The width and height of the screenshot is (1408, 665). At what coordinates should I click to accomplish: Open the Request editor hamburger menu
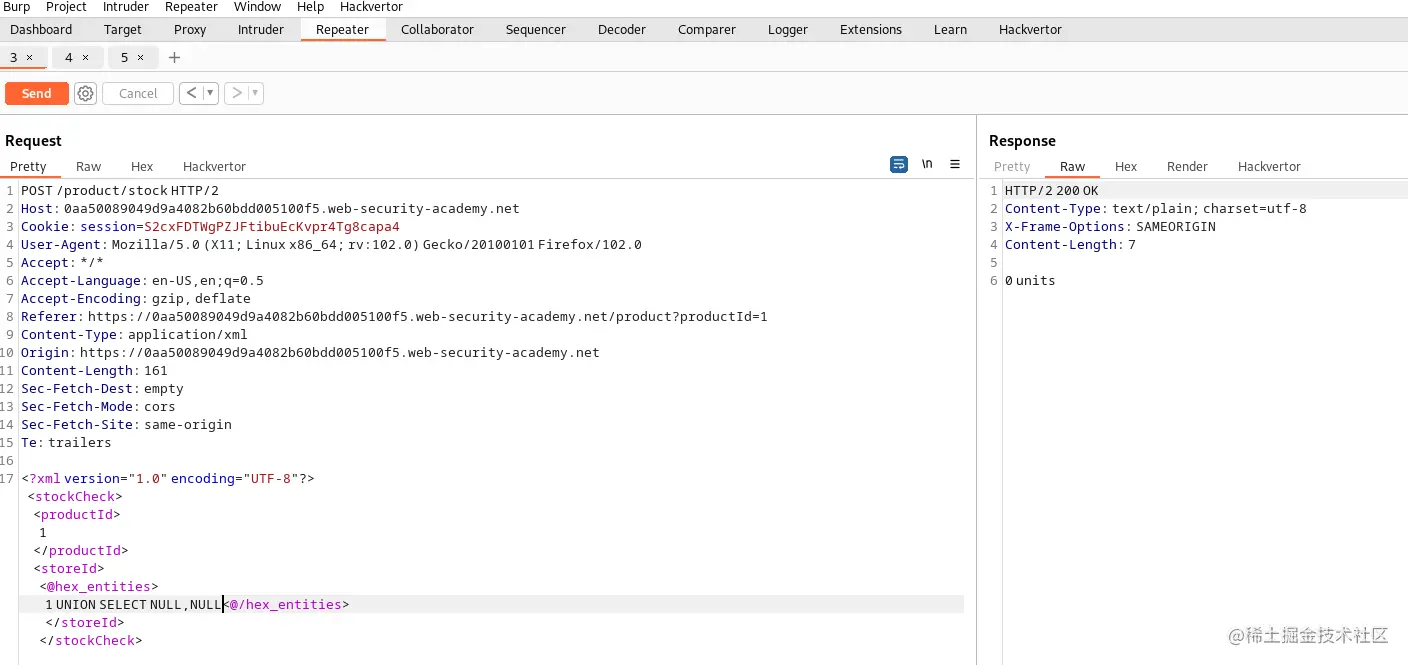pos(955,164)
